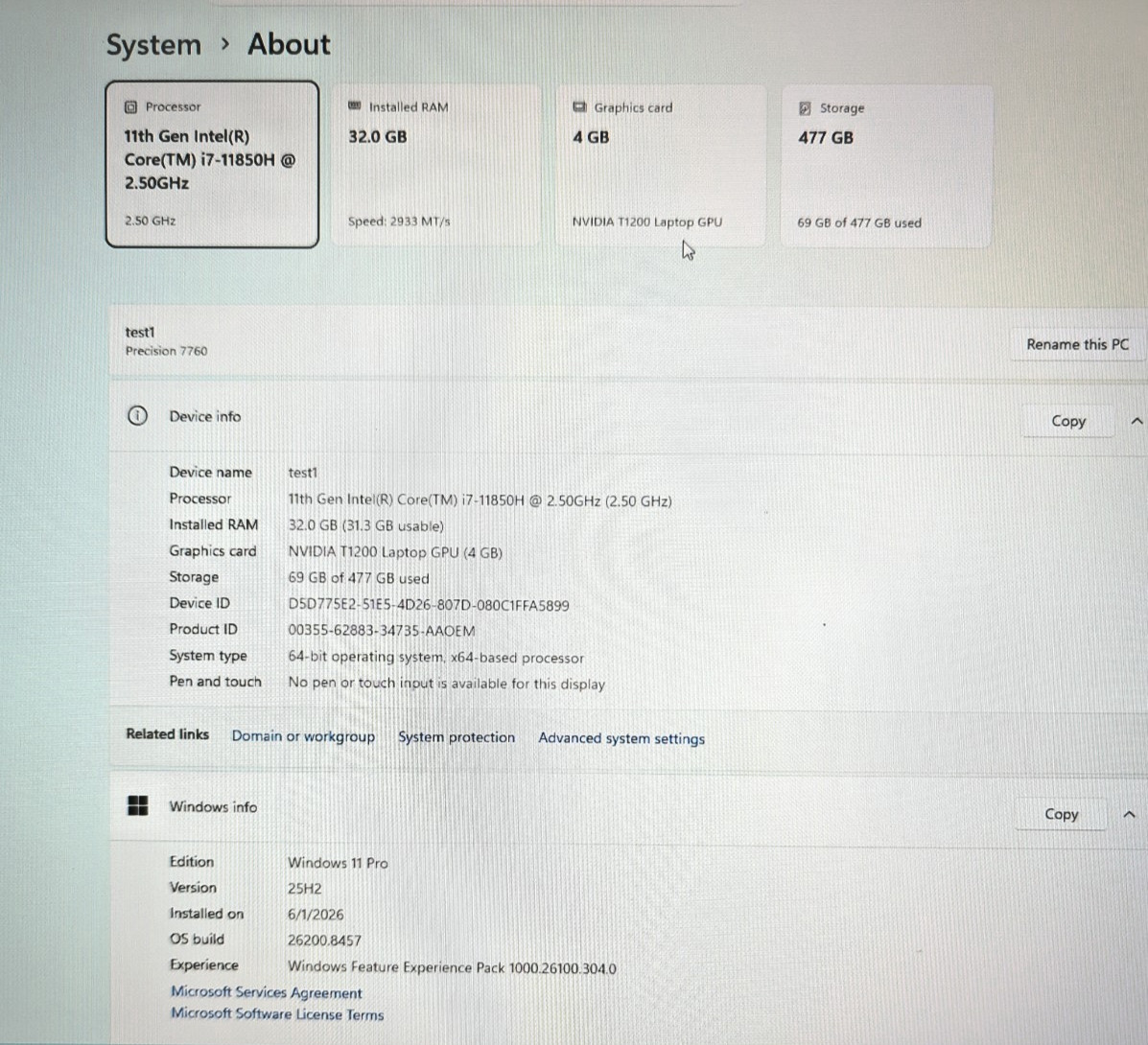Click the NVIDIA T1200 Laptop GPU card text

point(647,221)
